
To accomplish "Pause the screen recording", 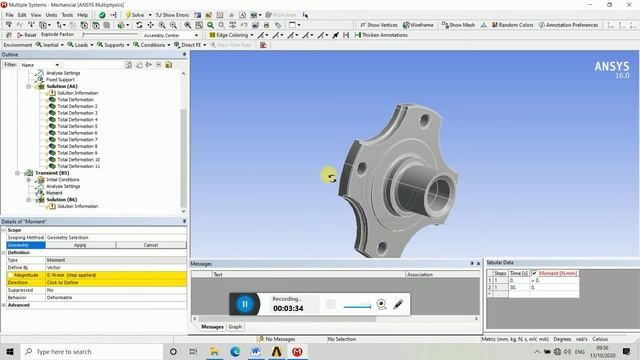I will [x=245, y=304].
